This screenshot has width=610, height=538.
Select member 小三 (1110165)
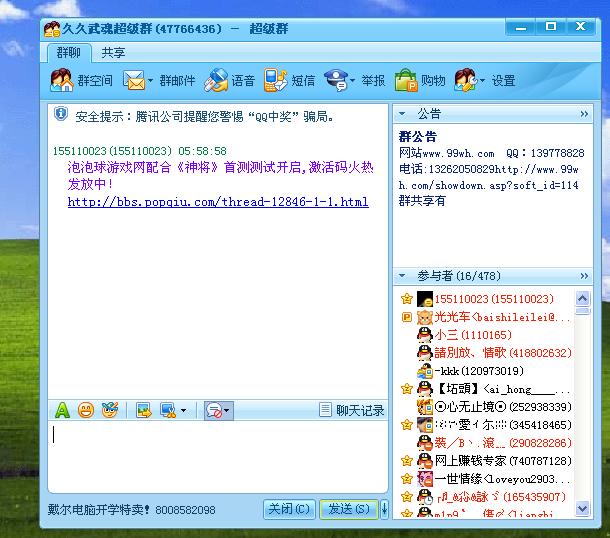point(484,335)
